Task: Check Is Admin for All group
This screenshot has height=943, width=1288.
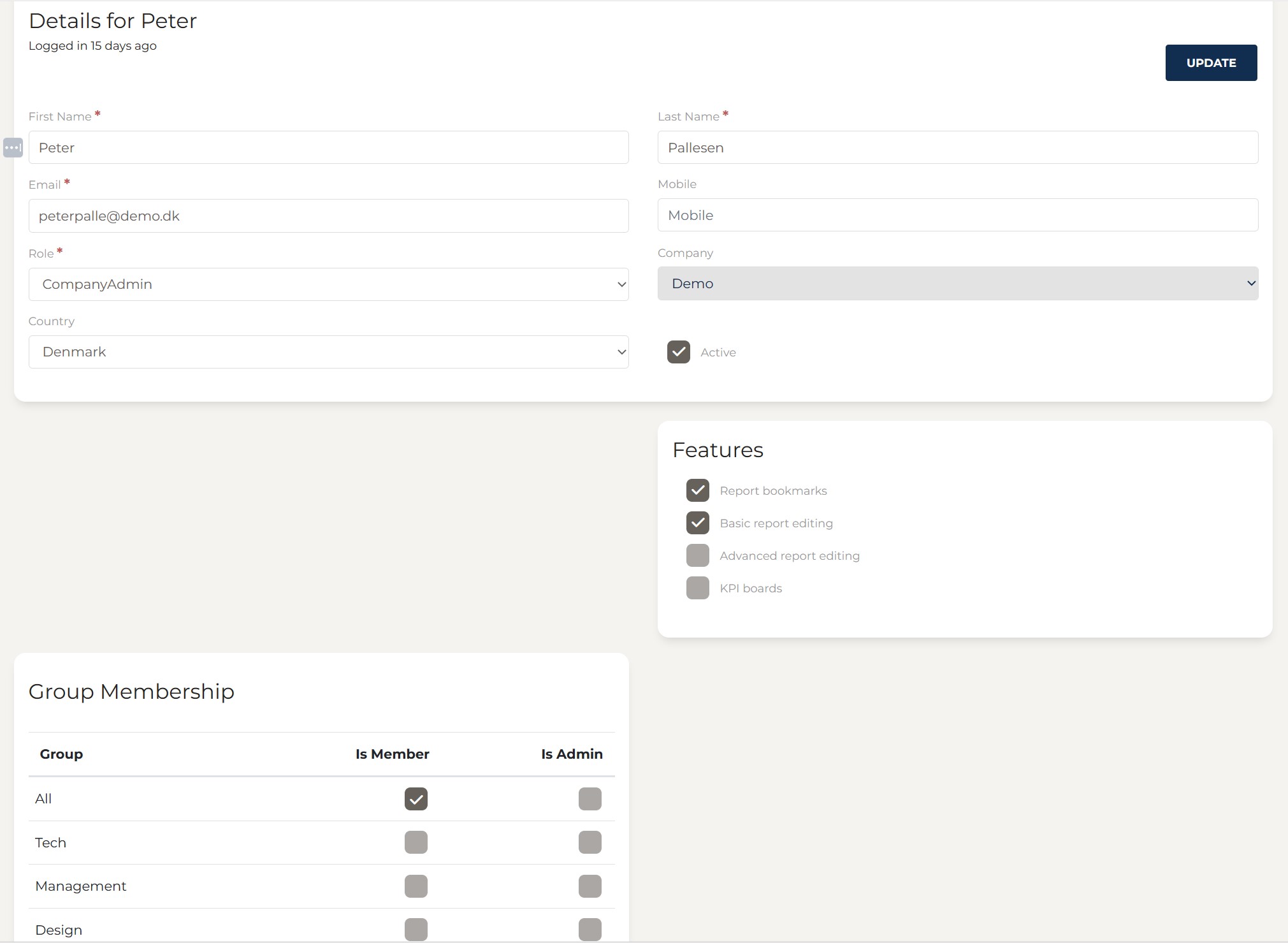Action: [x=590, y=799]
